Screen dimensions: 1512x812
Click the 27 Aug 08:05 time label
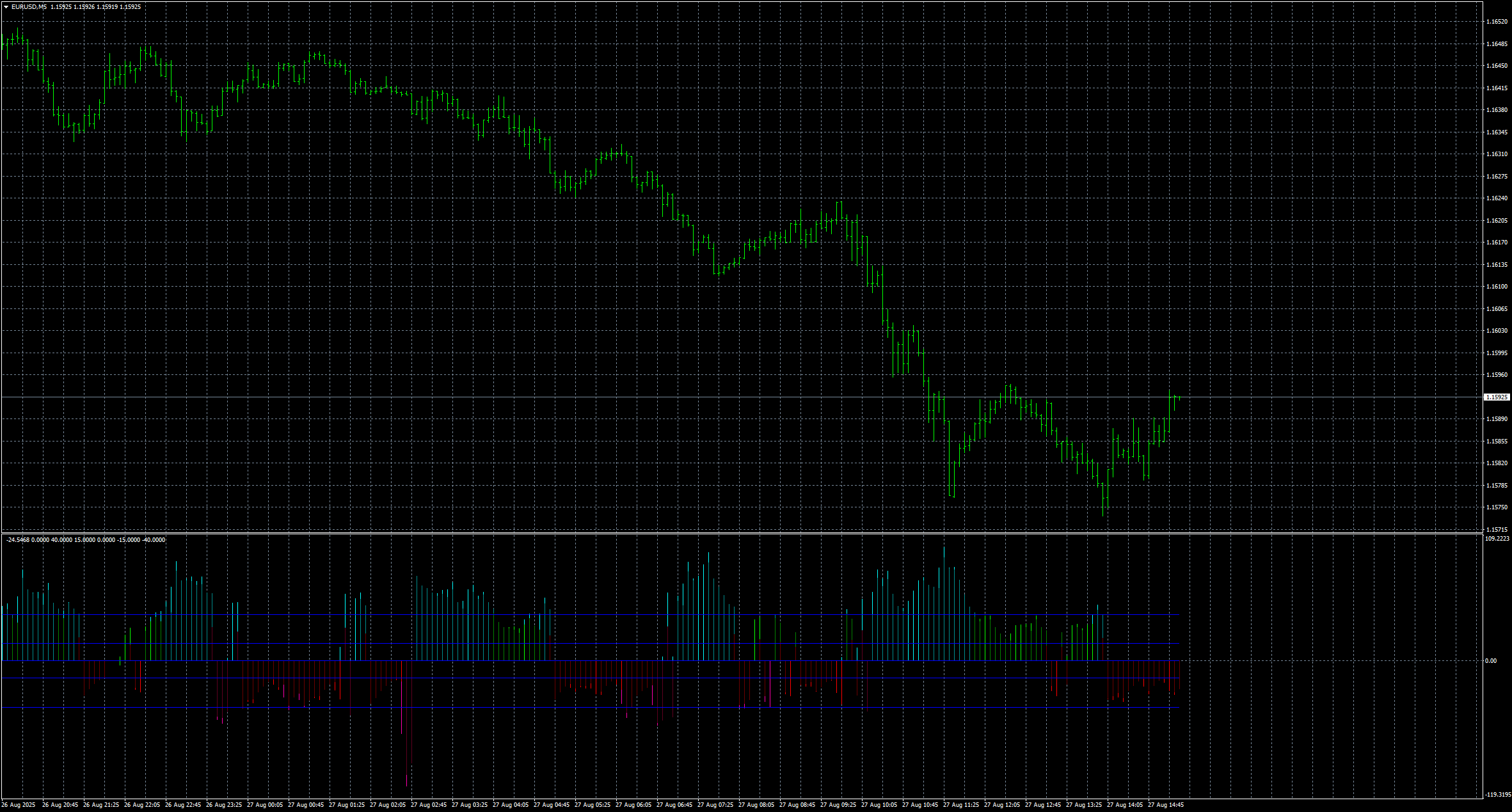(x=756, y=805)
